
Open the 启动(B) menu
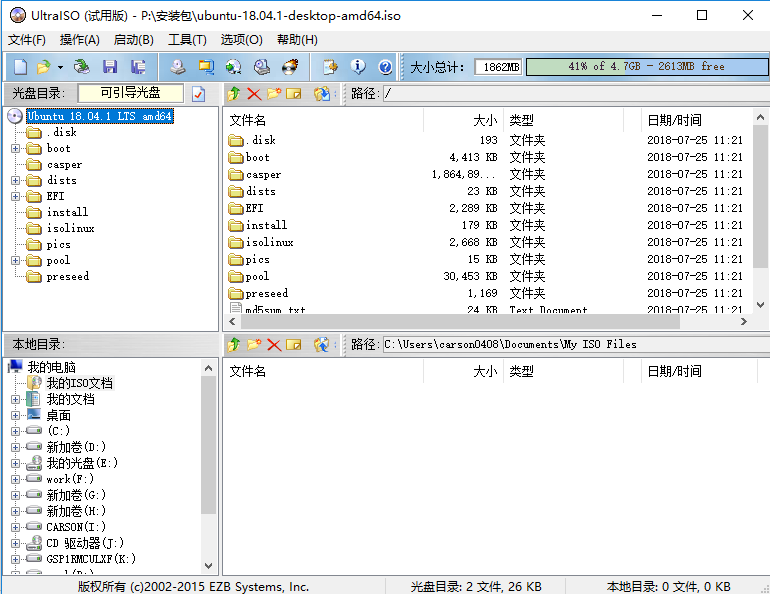[134, 40]
